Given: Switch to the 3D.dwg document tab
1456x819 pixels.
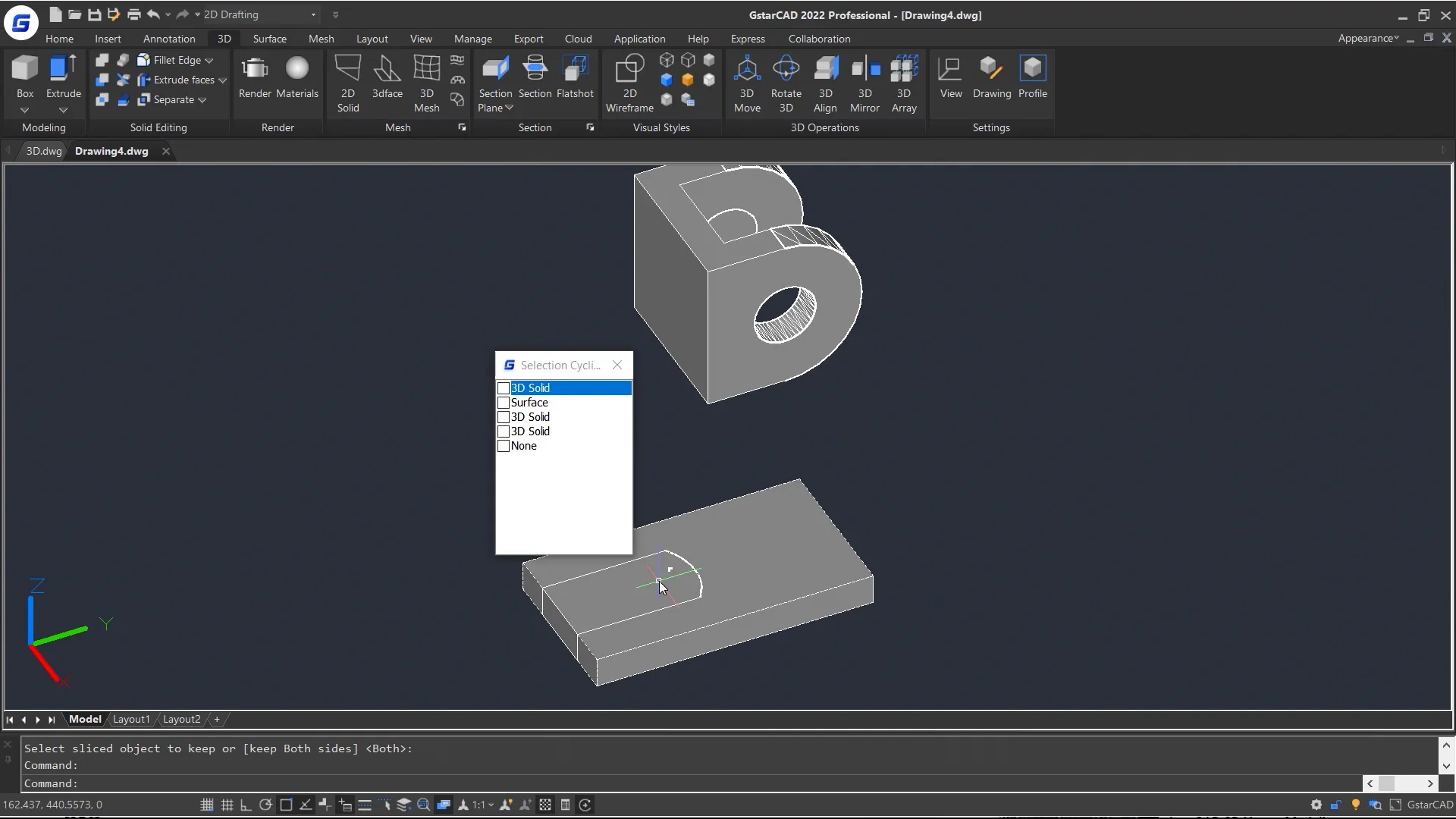Looking at the screenshot, I should [44, 151].
